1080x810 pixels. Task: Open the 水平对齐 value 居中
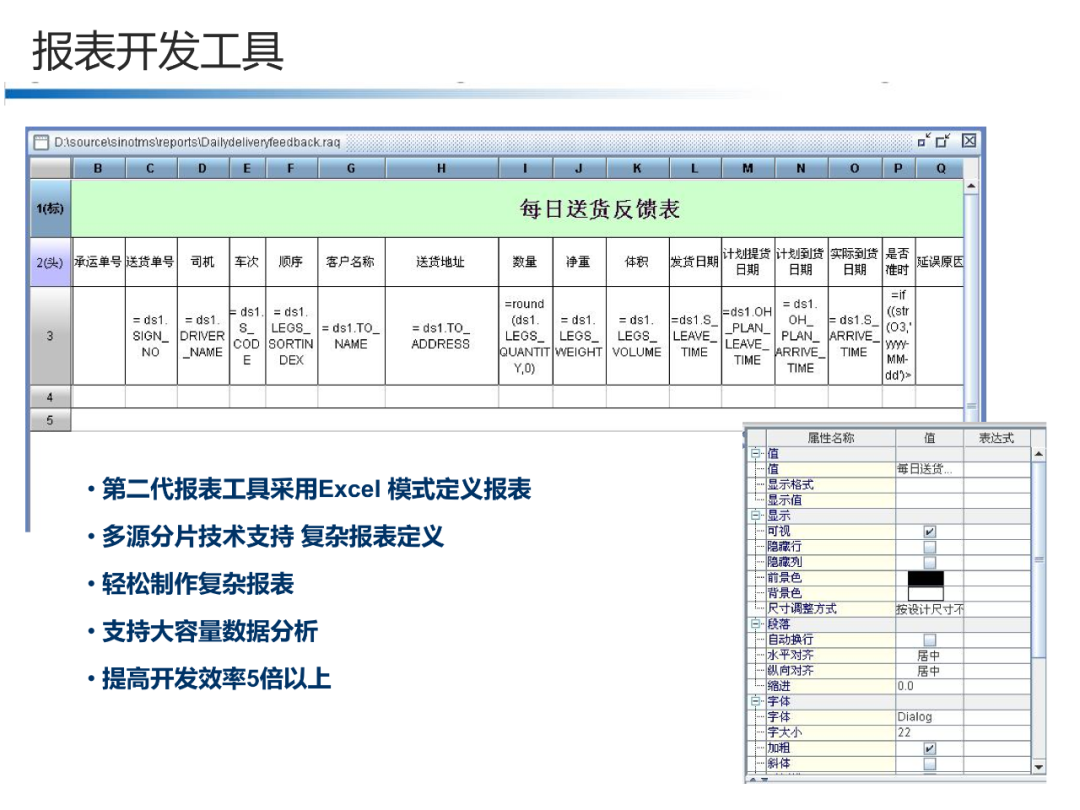click(929, 656)
